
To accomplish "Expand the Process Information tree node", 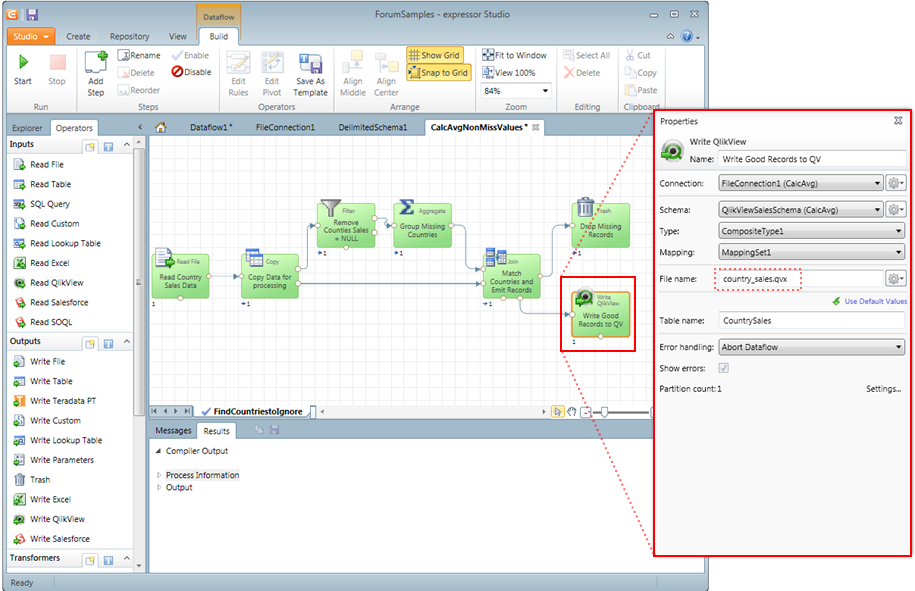I will click(159, 475).
